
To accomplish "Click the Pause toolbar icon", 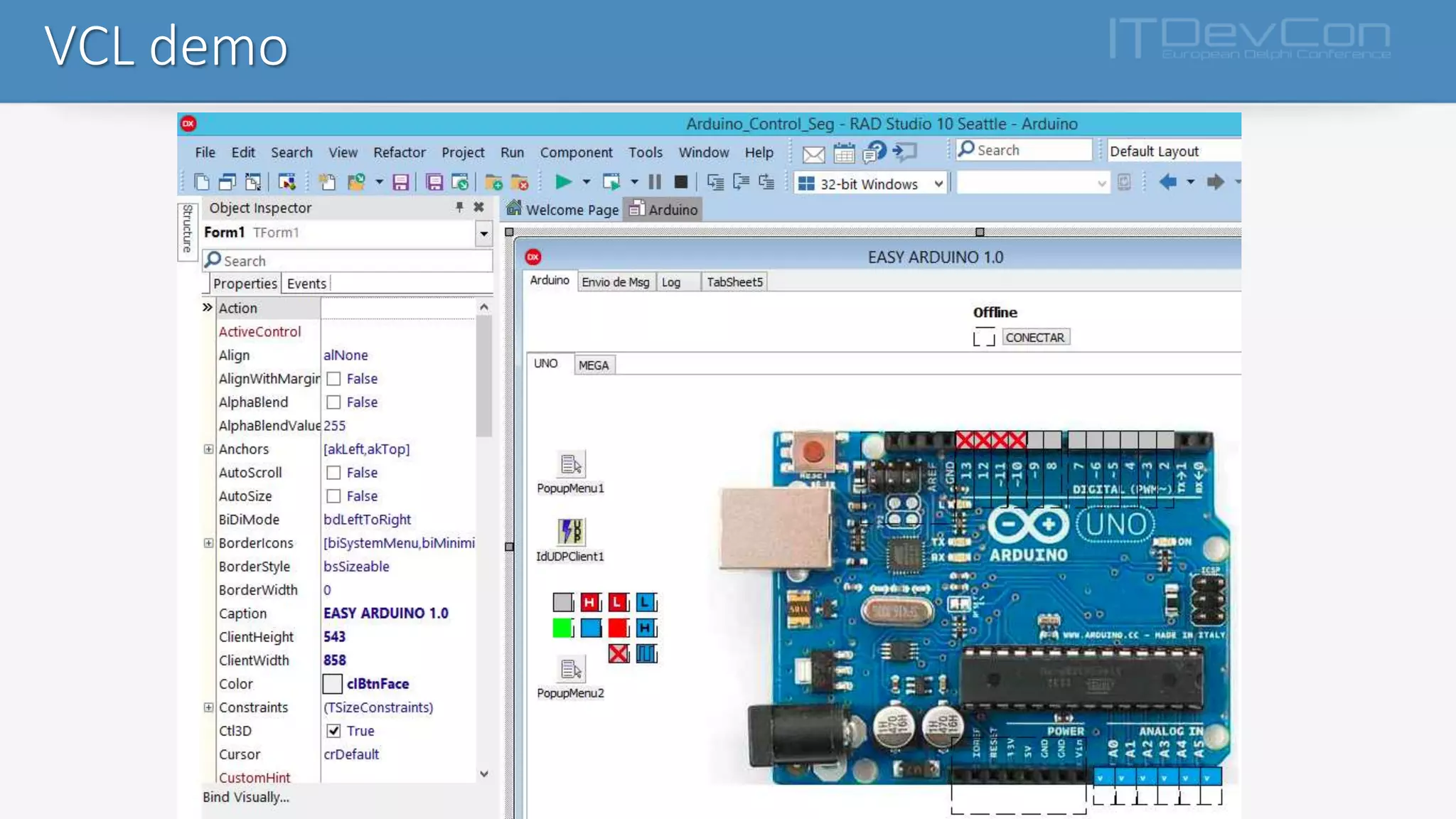I will (x=655, y=183).
